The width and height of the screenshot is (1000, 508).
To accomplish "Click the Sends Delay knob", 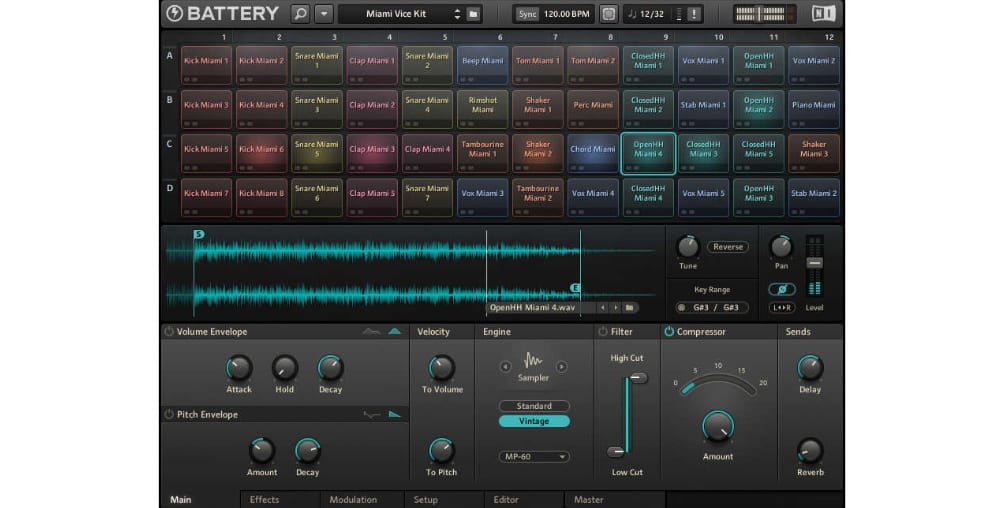I will (810, 368).
